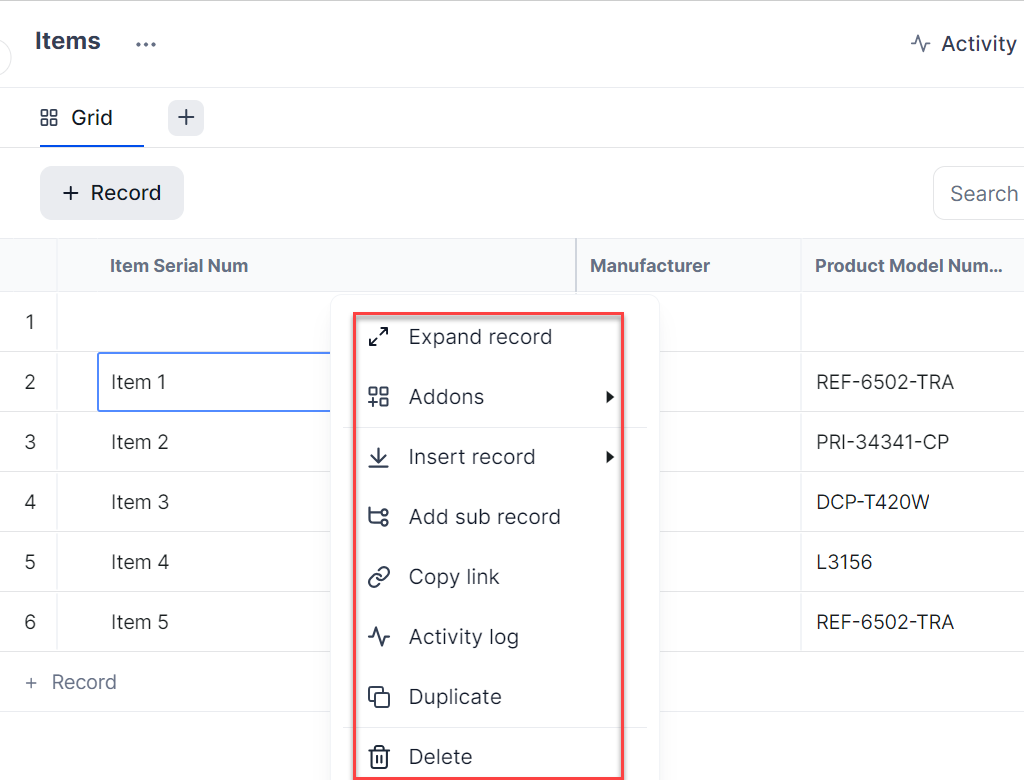Screen dimensions: 1024x780
Task: Click the Addons grid-plus icon
Action: 379,397
